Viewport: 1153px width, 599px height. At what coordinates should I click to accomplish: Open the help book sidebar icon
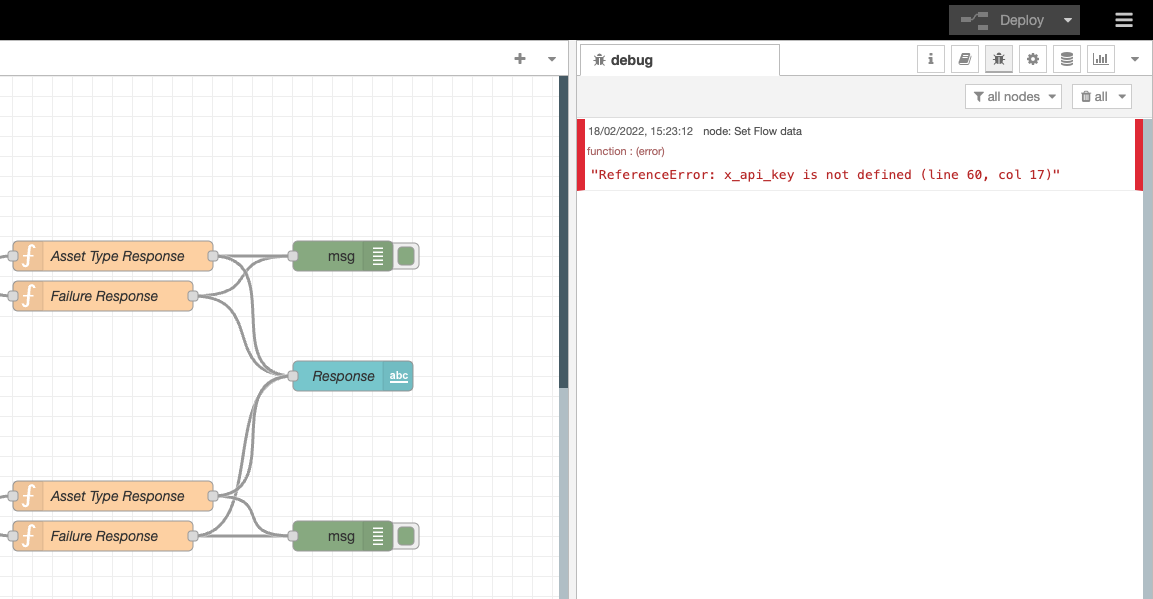point(965,59)
